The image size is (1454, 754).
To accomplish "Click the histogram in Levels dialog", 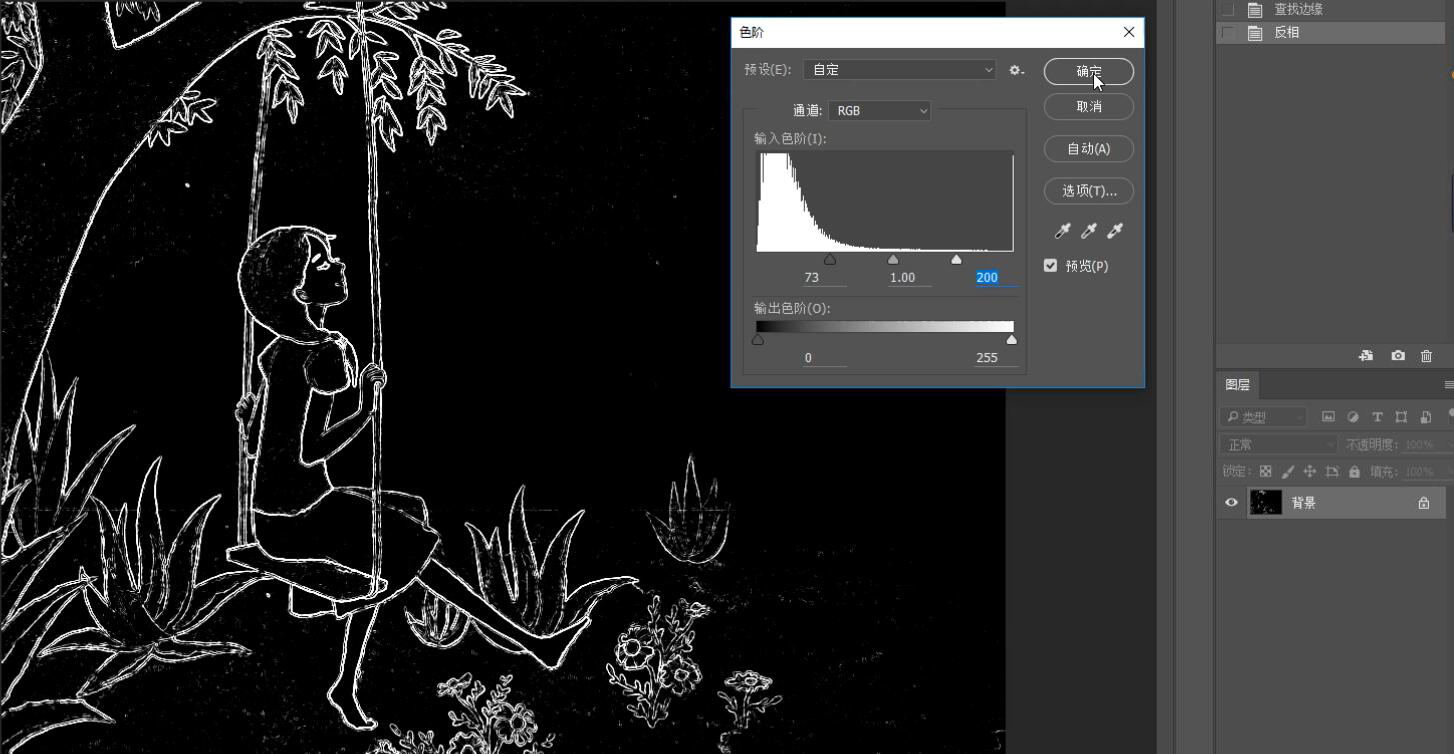I will [x=885, y=201].
